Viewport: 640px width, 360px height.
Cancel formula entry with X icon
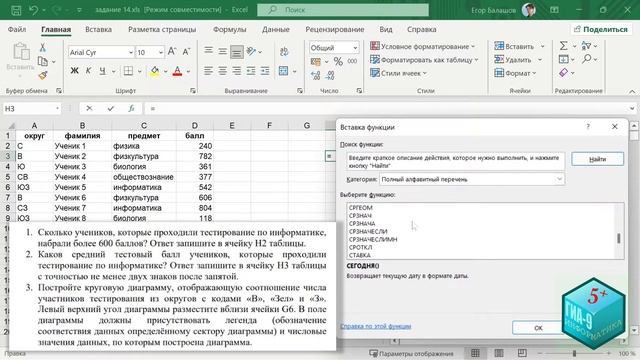[89, 109]
